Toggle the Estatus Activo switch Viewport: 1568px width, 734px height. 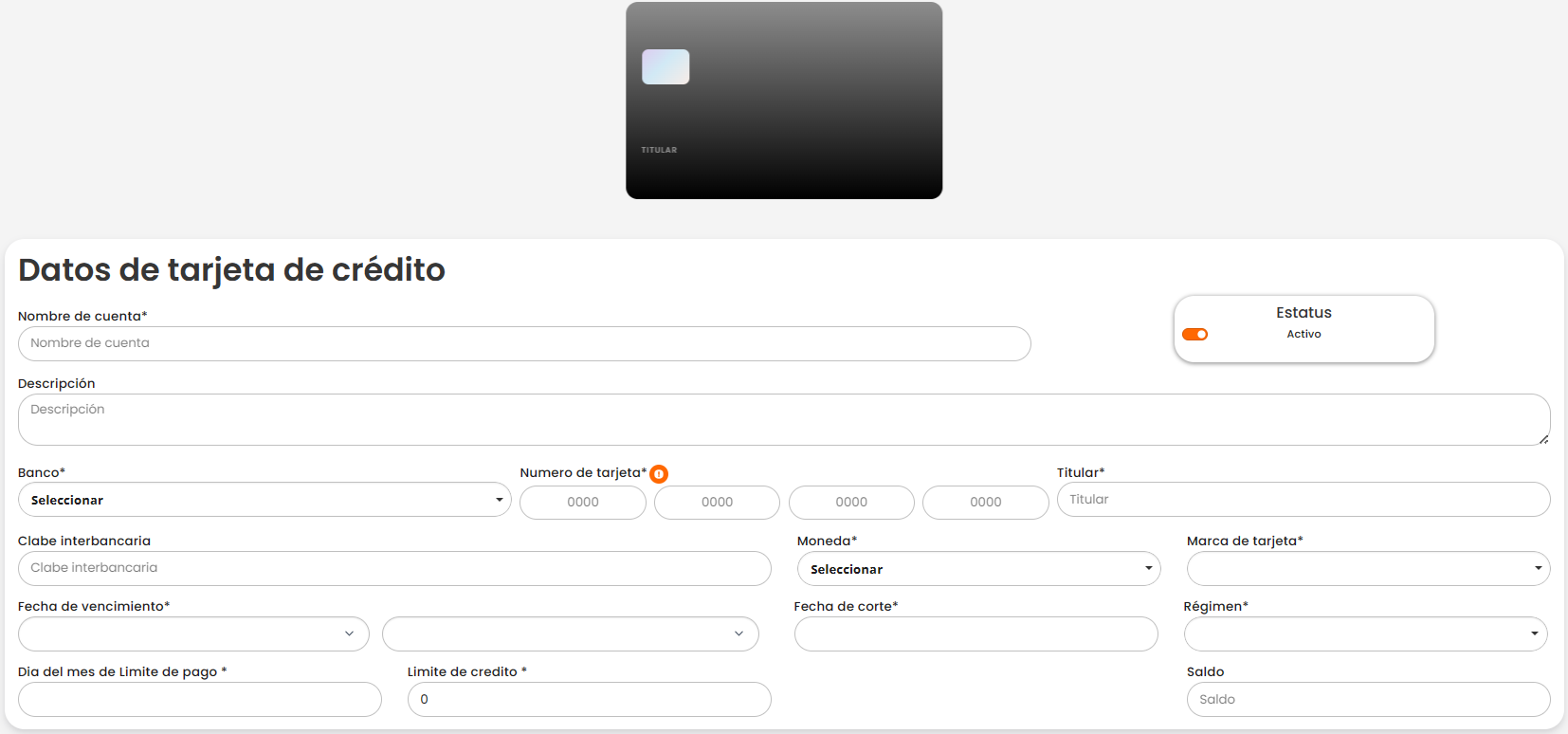1194,334
